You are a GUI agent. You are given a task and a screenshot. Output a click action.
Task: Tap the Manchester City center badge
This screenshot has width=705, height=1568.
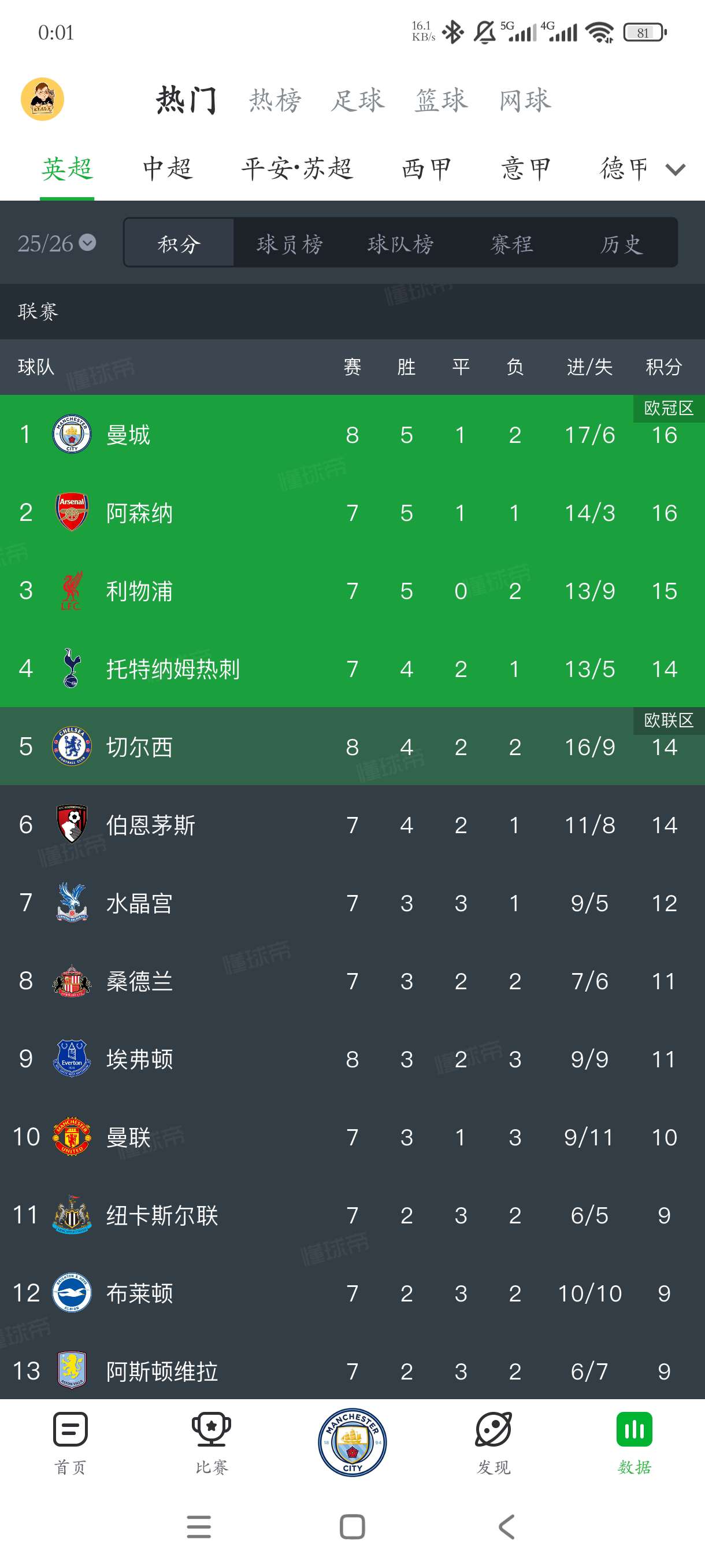pyautogui.click(x=352, y=1442)
